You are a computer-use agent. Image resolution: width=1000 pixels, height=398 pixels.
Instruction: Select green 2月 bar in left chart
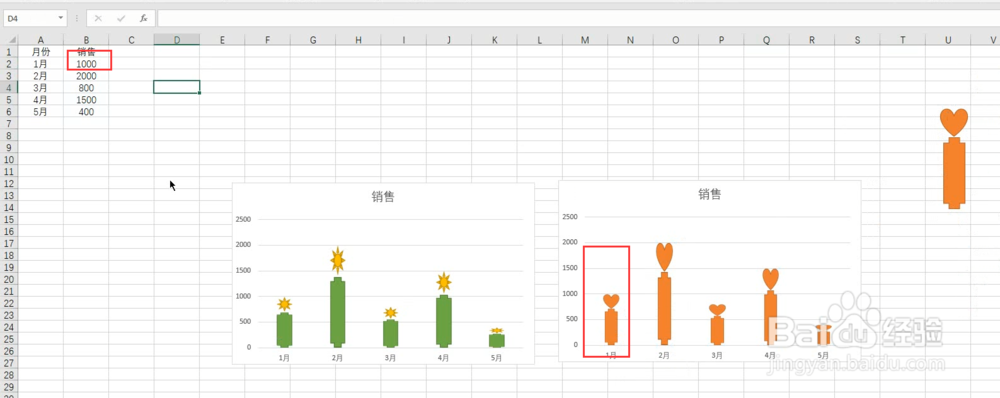coord(337,313)
